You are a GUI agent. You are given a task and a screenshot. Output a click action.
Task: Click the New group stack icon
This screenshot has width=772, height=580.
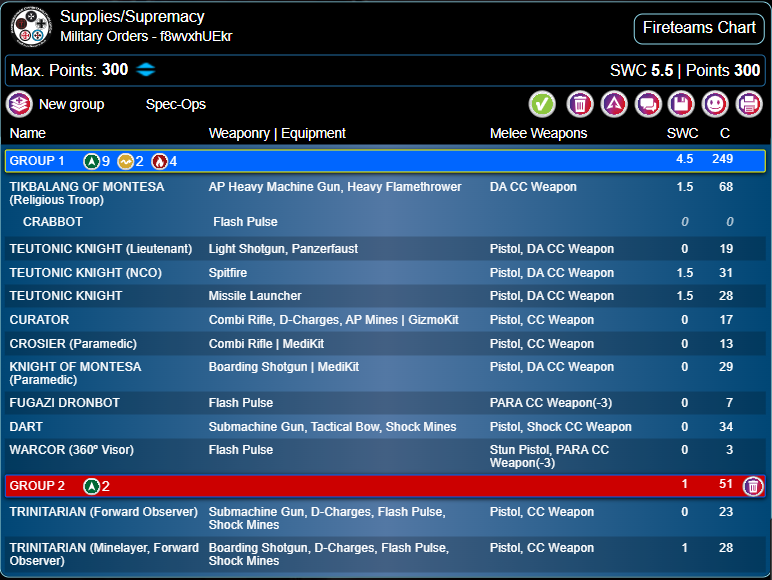coord(18,104)
